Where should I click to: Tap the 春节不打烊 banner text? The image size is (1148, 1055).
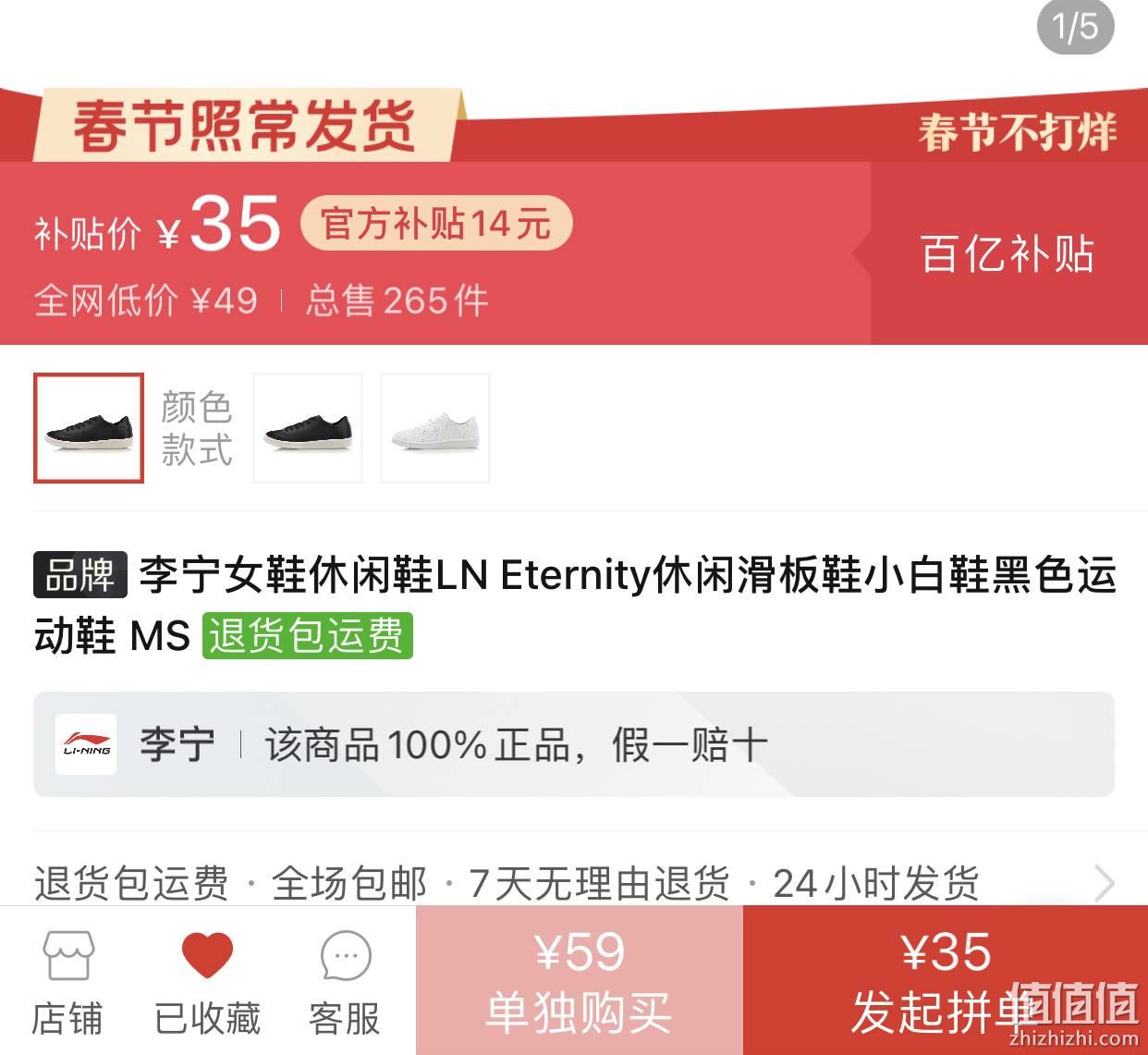pyautogui.click(x=1018, y=132)
